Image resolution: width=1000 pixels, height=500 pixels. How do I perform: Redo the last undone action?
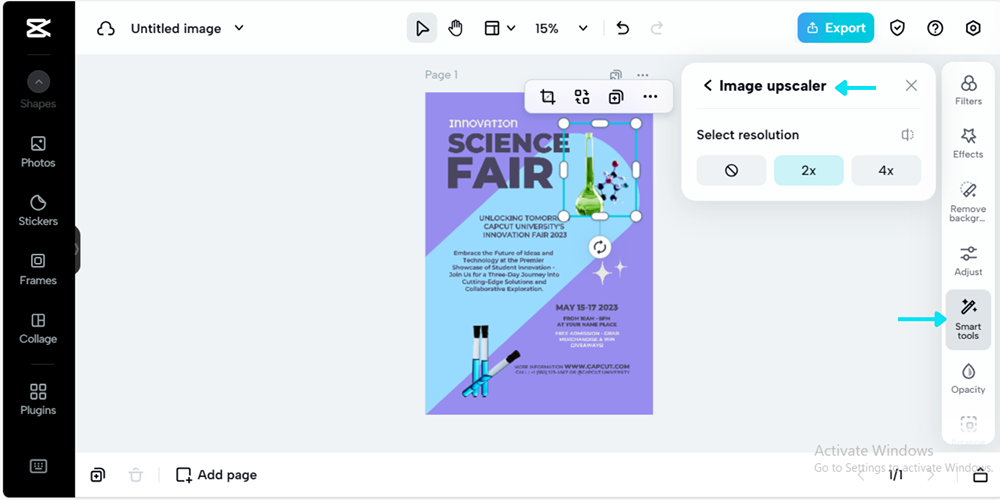coord(656,29)
